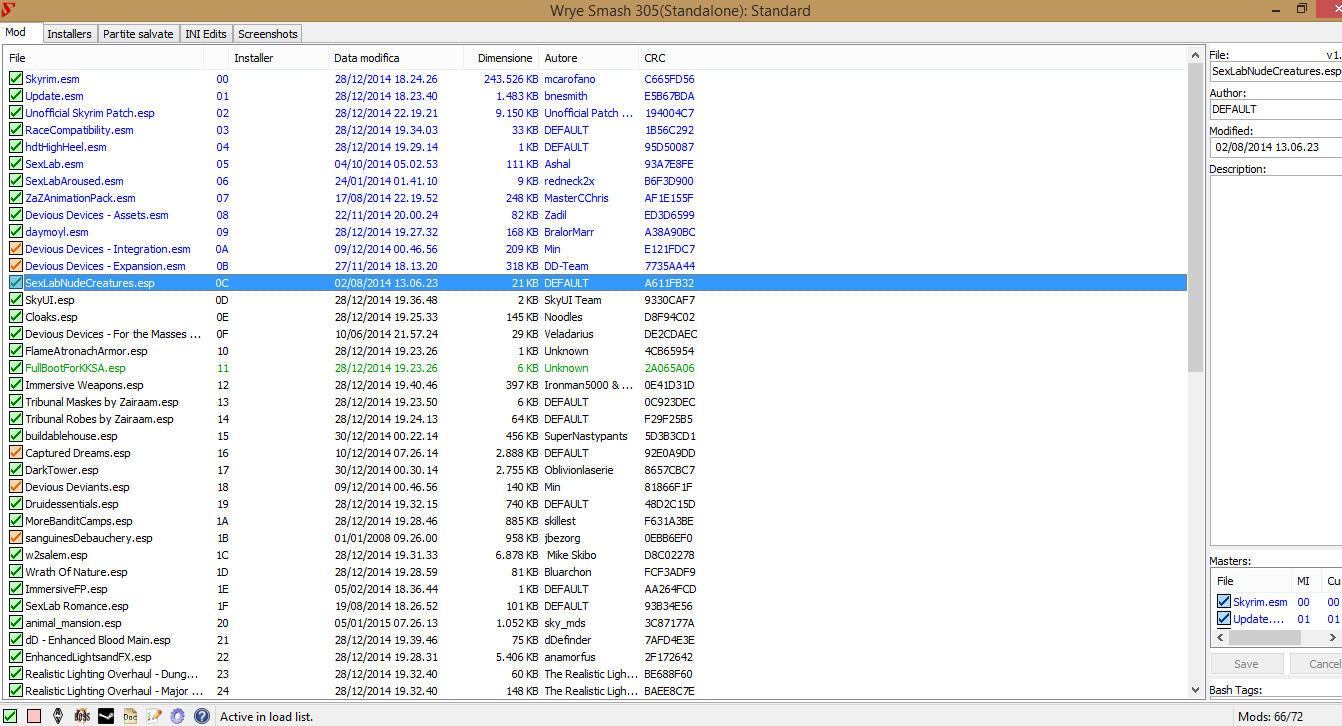This screenshot has height=726, width=1342.
Task: Sort by the Dimensione column header
Action: click(x=502, y=58)
